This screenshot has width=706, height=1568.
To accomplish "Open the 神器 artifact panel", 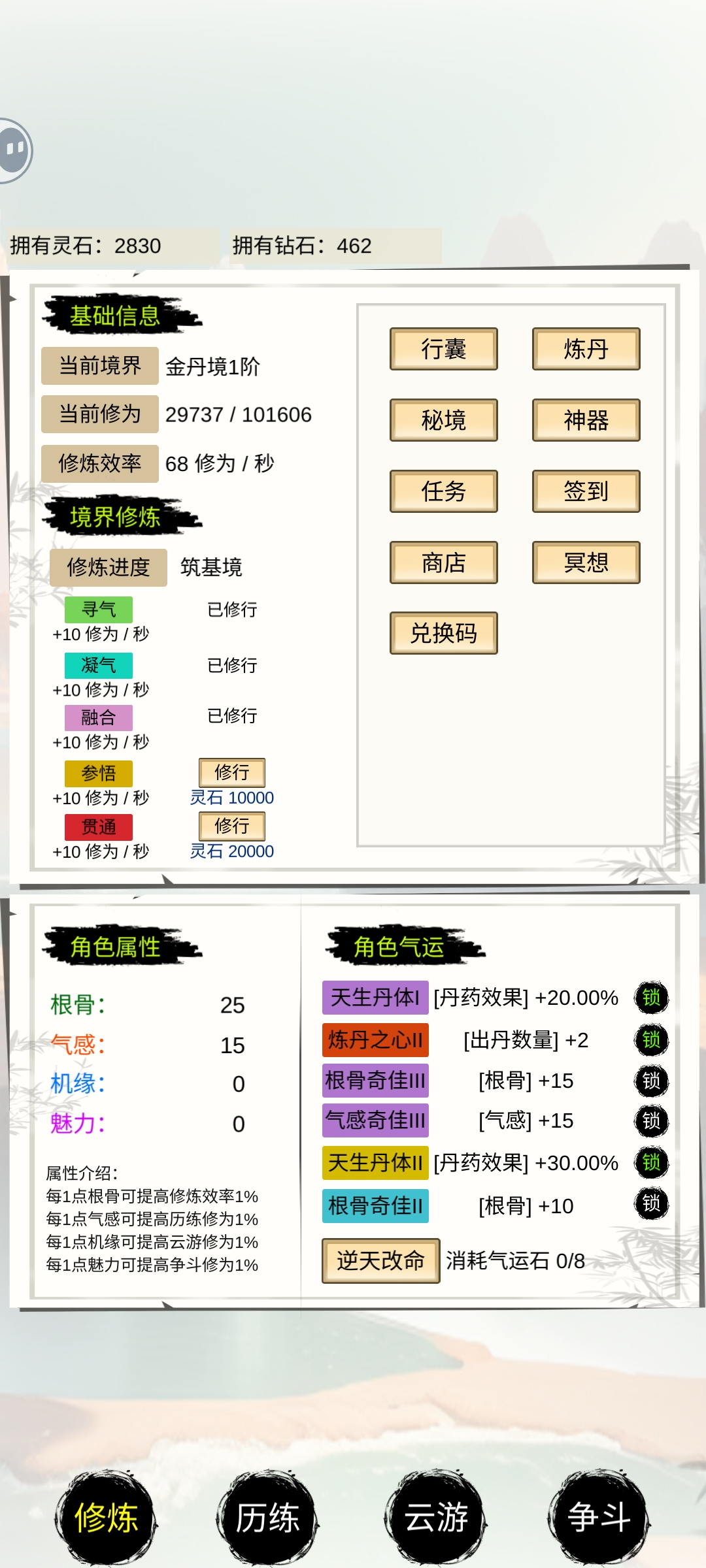I will click(x=586, y=420).
